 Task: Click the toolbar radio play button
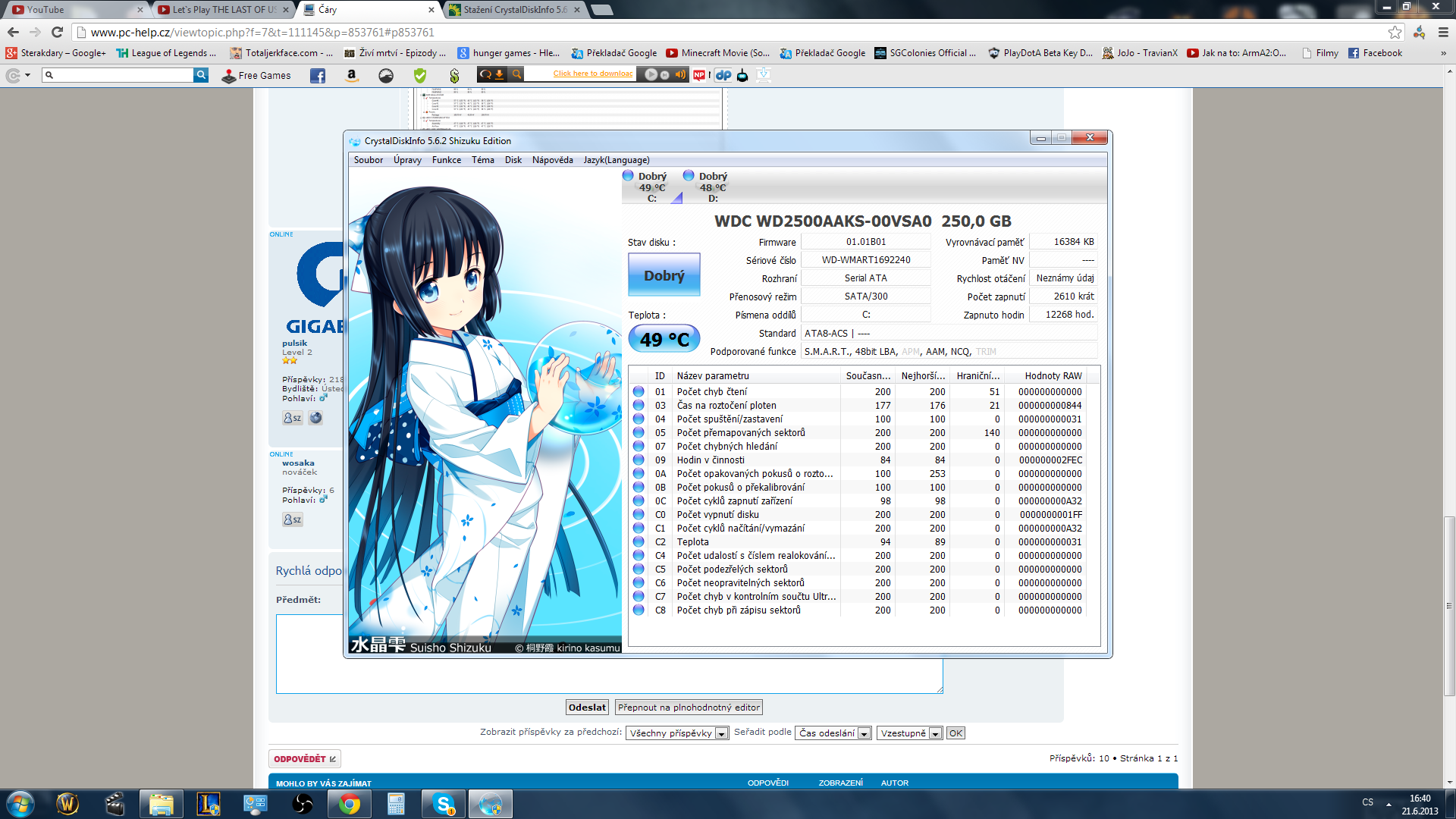click(651, 74)
